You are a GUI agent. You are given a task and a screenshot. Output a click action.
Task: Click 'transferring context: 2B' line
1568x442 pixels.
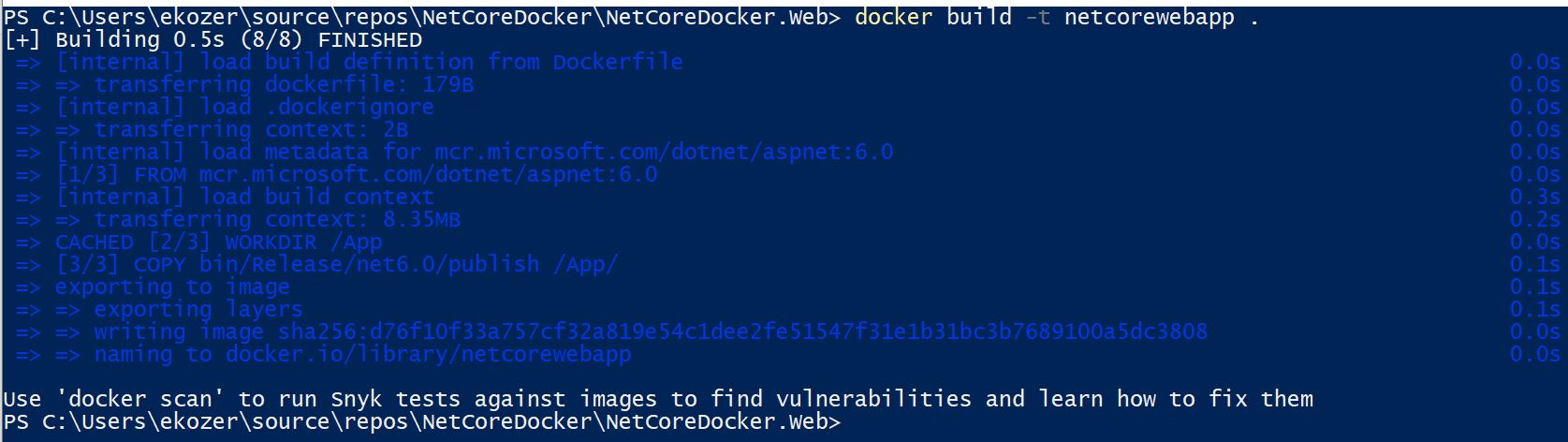251,129
